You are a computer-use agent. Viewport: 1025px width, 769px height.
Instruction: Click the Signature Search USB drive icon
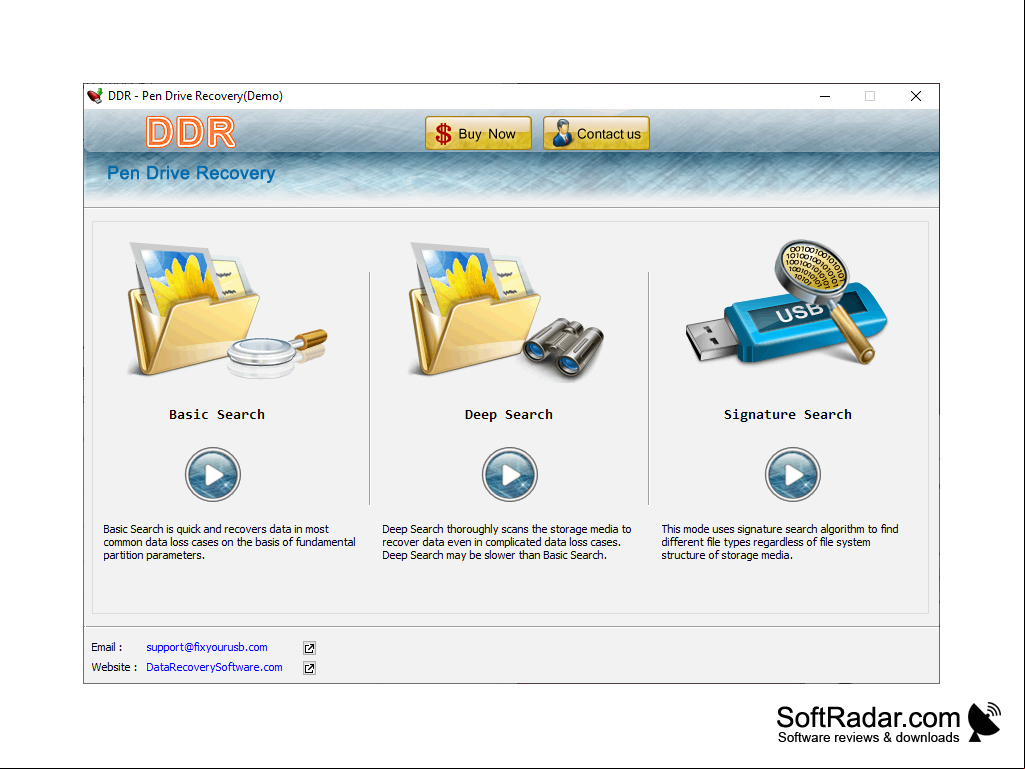coord(786,302)
